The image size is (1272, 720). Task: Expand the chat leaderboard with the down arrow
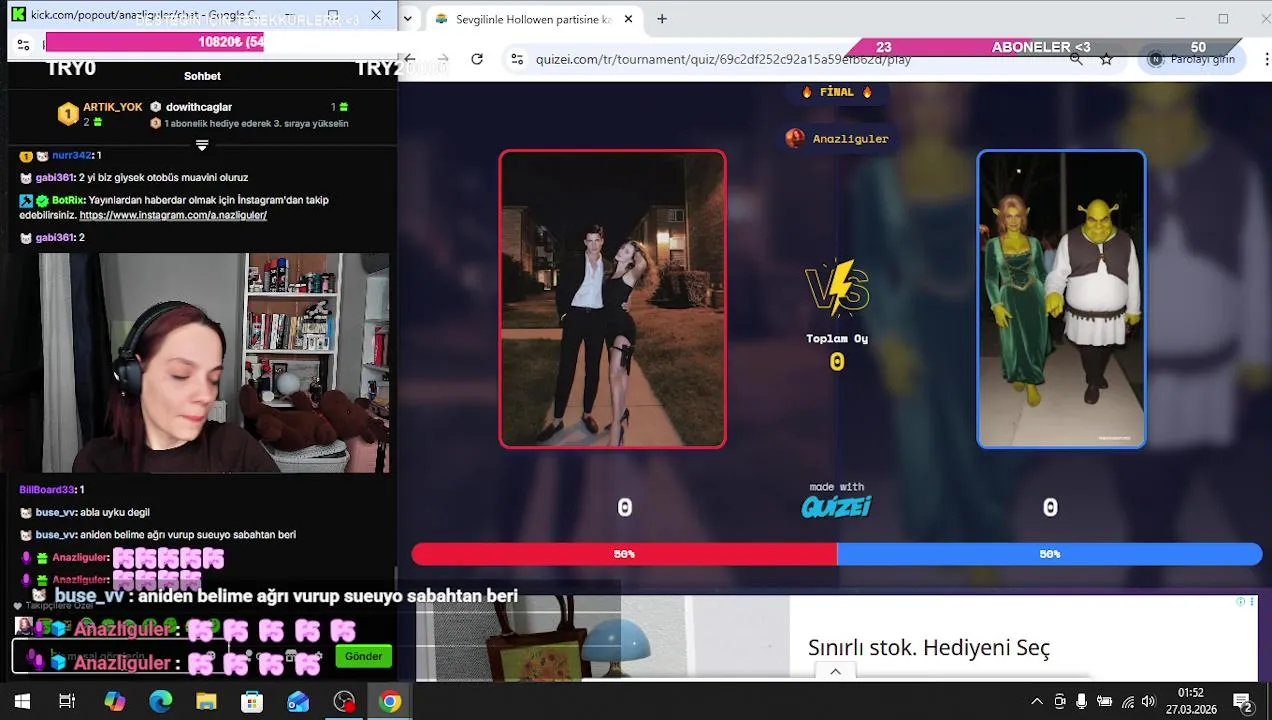point(202,145)
